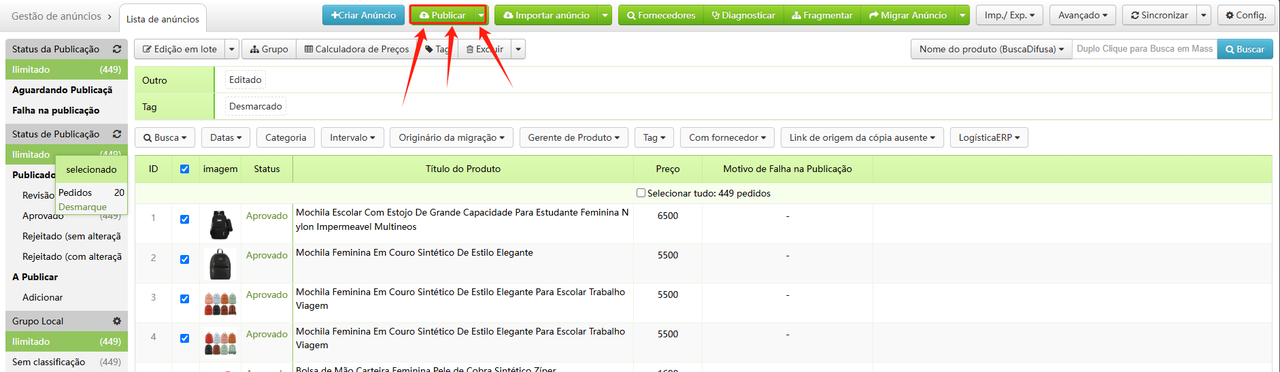This screenshot has width=1280, height=372.
Task: Click the Criar Anúncio button
Action: pyautogui.click(x=363, y=16)
